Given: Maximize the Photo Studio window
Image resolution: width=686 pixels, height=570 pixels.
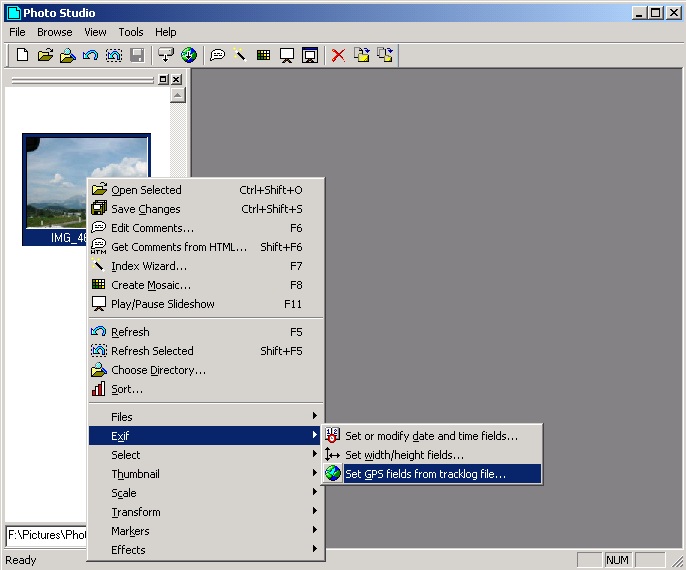Looking at the screenshot, I should (656, 13).
